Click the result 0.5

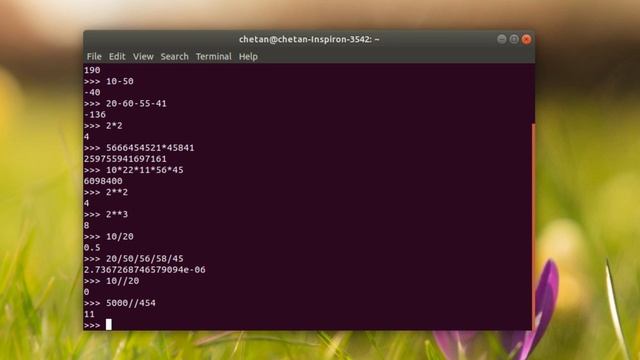pos(92,247)
